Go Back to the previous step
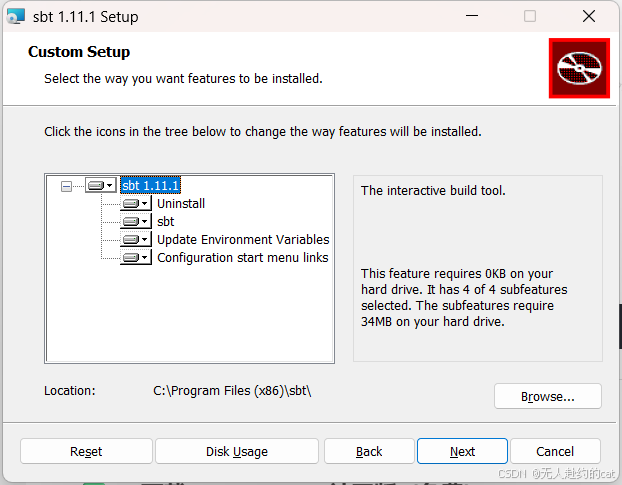The height and width of the screenshot is (485, 622). click(369, 451)
